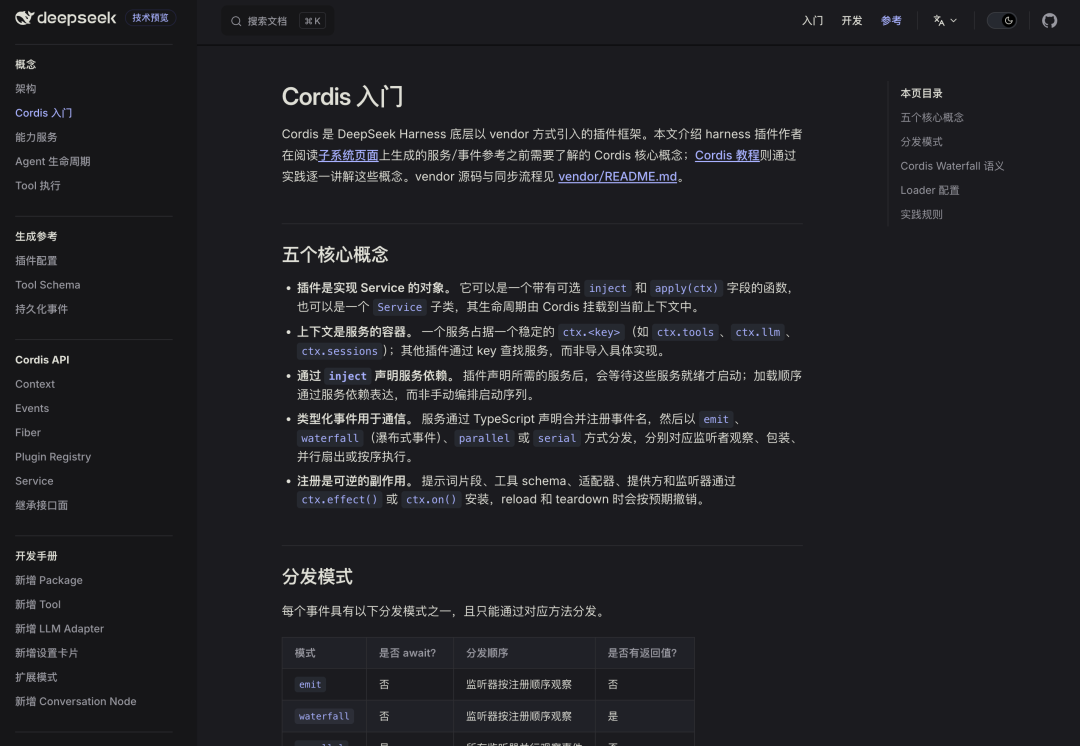Image resolution: width=1080 pixels, height=746 pixels.
Task: Open Plugin Registry sidebar page
Action: coord(53,456)
